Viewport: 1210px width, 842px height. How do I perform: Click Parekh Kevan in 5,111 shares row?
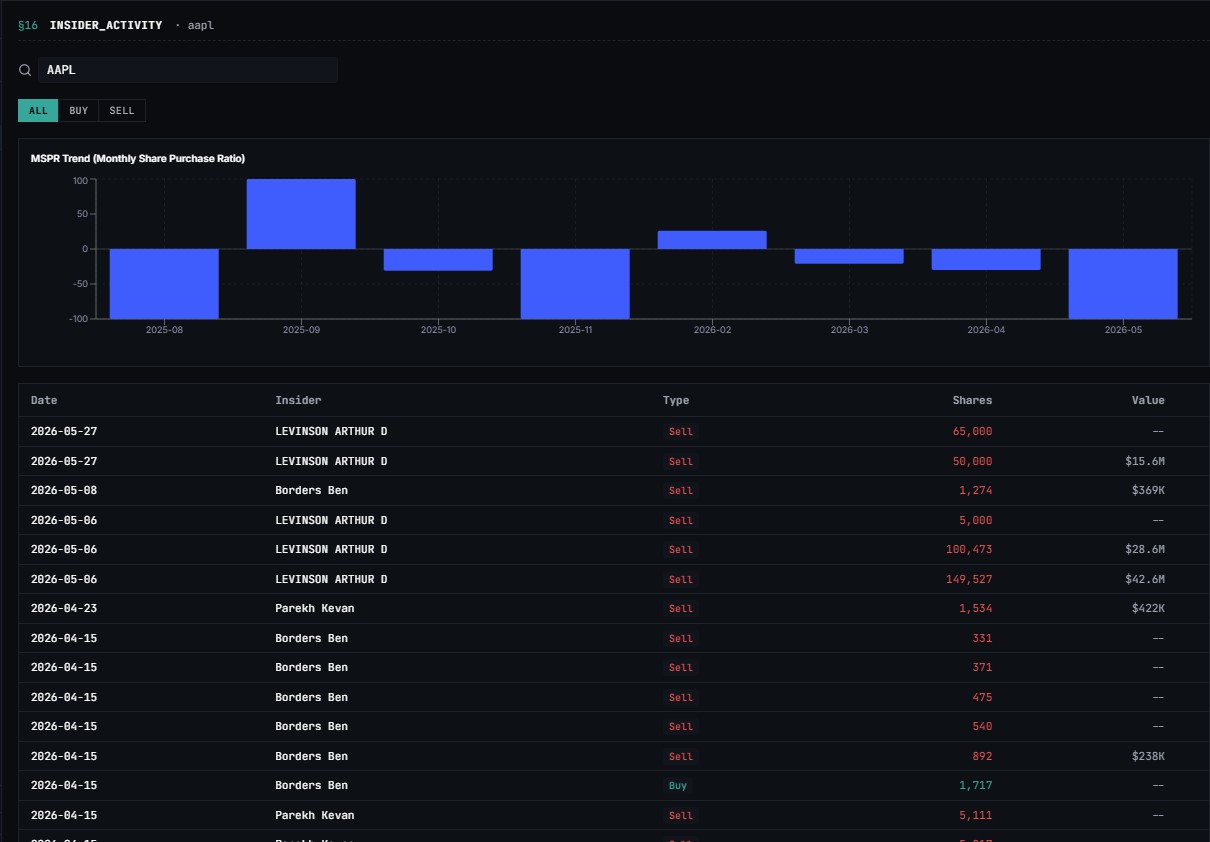314,815
